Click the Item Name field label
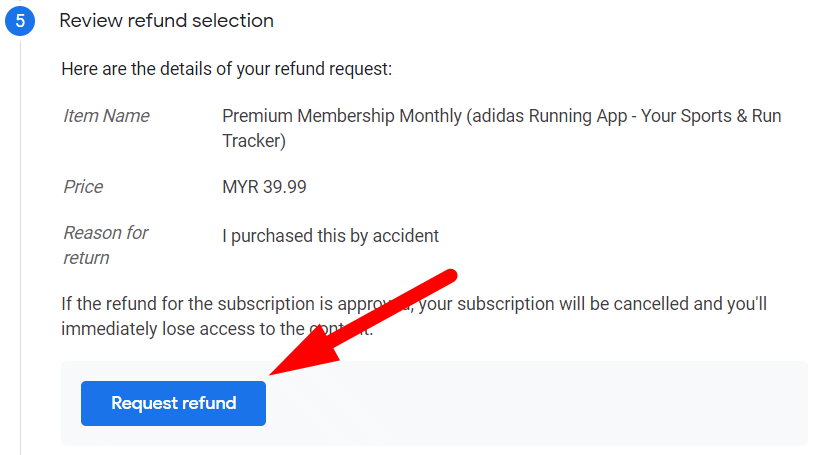The image size is (815, 455). pyautogui.click(x=106, y=116)
